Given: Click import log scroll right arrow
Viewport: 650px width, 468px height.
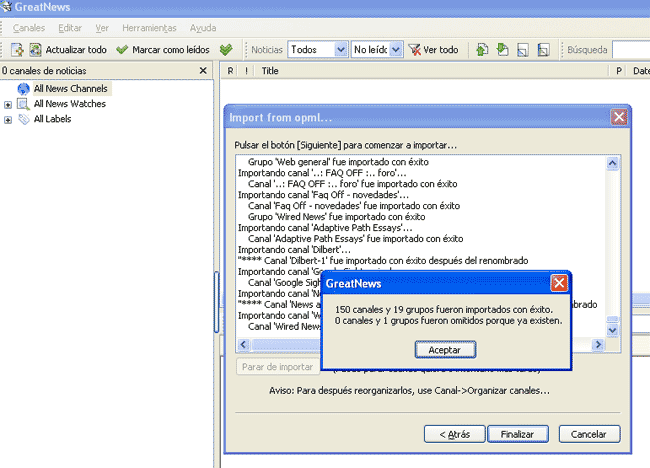Looking at the screenshot, I should [598, 344].
